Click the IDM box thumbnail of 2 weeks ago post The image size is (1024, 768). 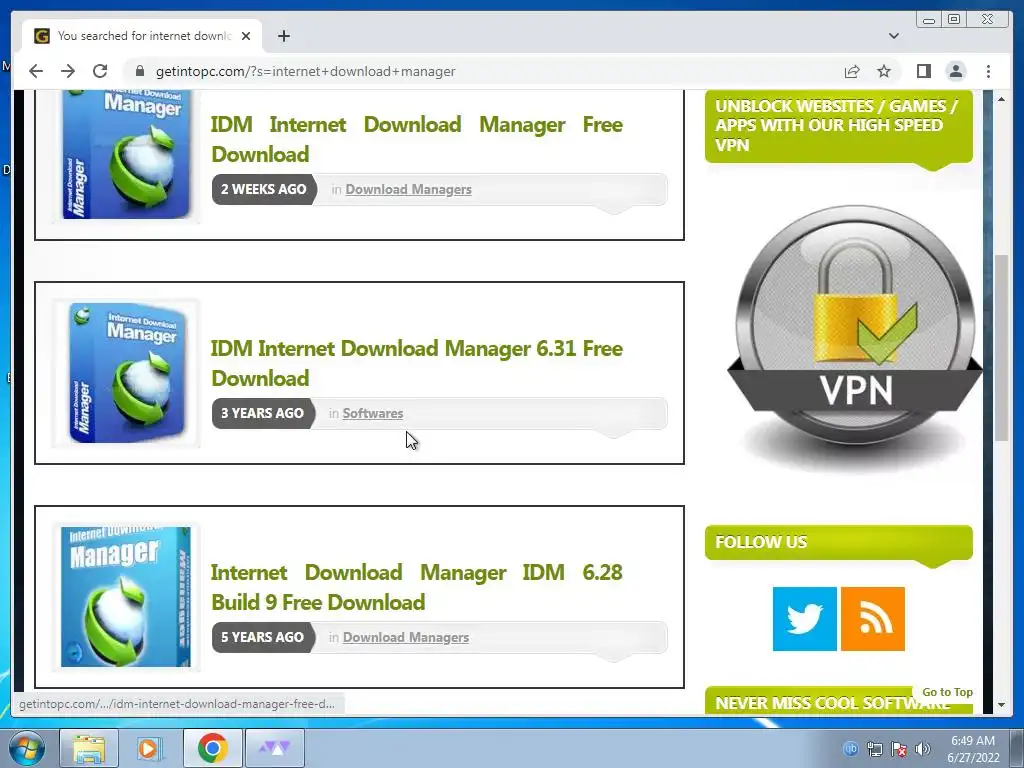[126, 155]
